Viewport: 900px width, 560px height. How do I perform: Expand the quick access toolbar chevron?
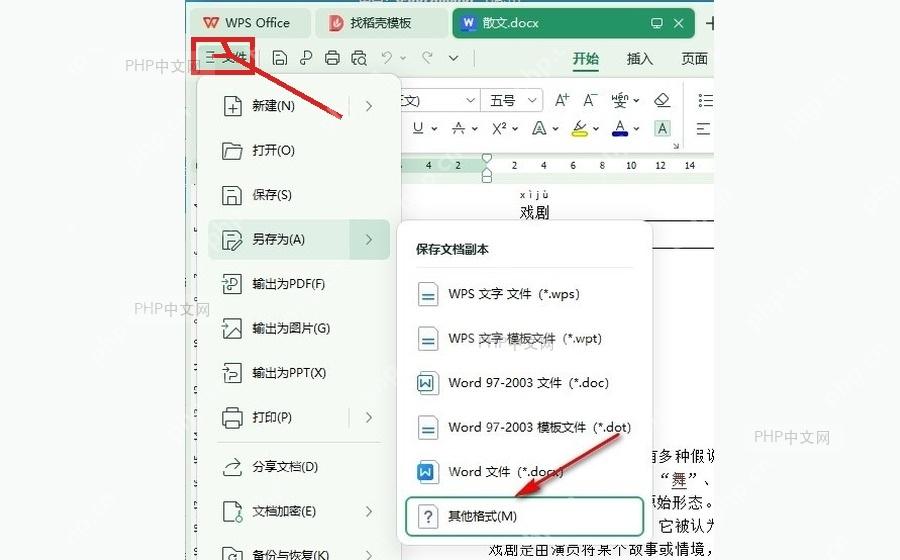point(453,58)
